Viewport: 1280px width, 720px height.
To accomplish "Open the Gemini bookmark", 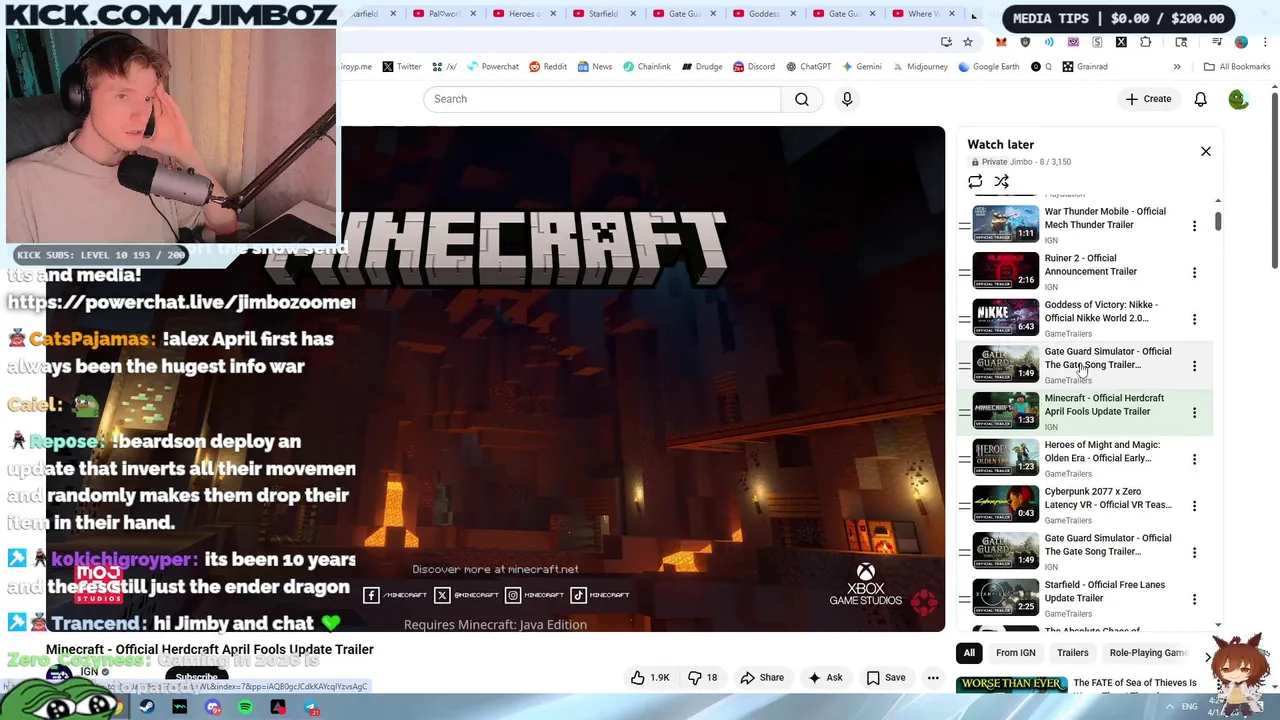I will (861, 67).
